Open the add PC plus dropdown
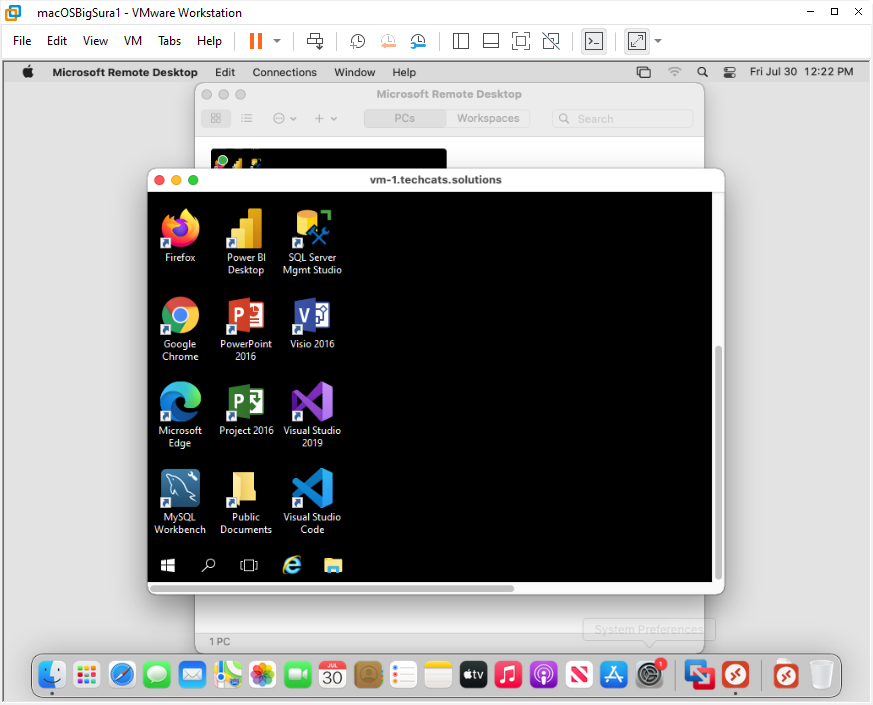The width and height of the screenshot is (873, 705). (326, 118)
